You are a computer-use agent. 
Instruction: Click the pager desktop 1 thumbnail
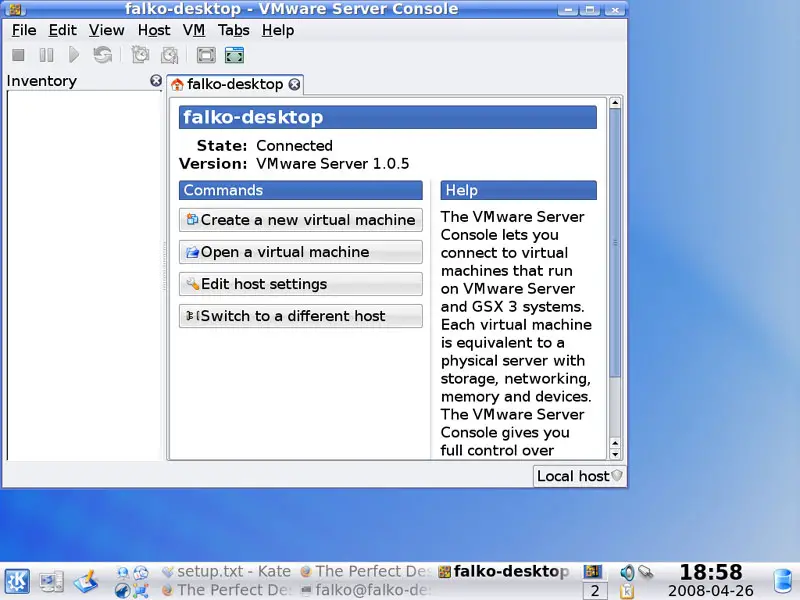point(595,572)
